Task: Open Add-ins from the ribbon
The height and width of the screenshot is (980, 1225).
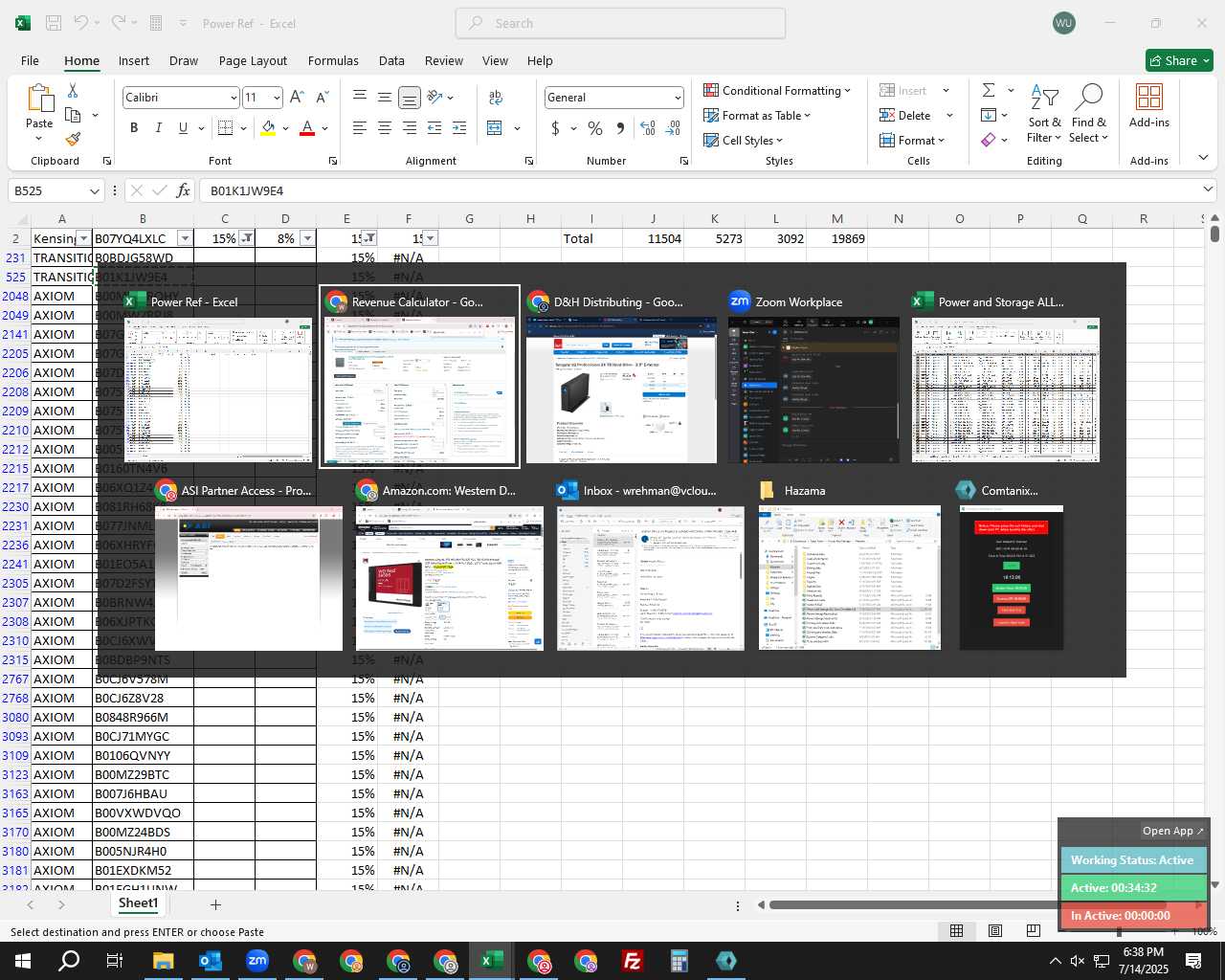Action: click(1149, 106)
